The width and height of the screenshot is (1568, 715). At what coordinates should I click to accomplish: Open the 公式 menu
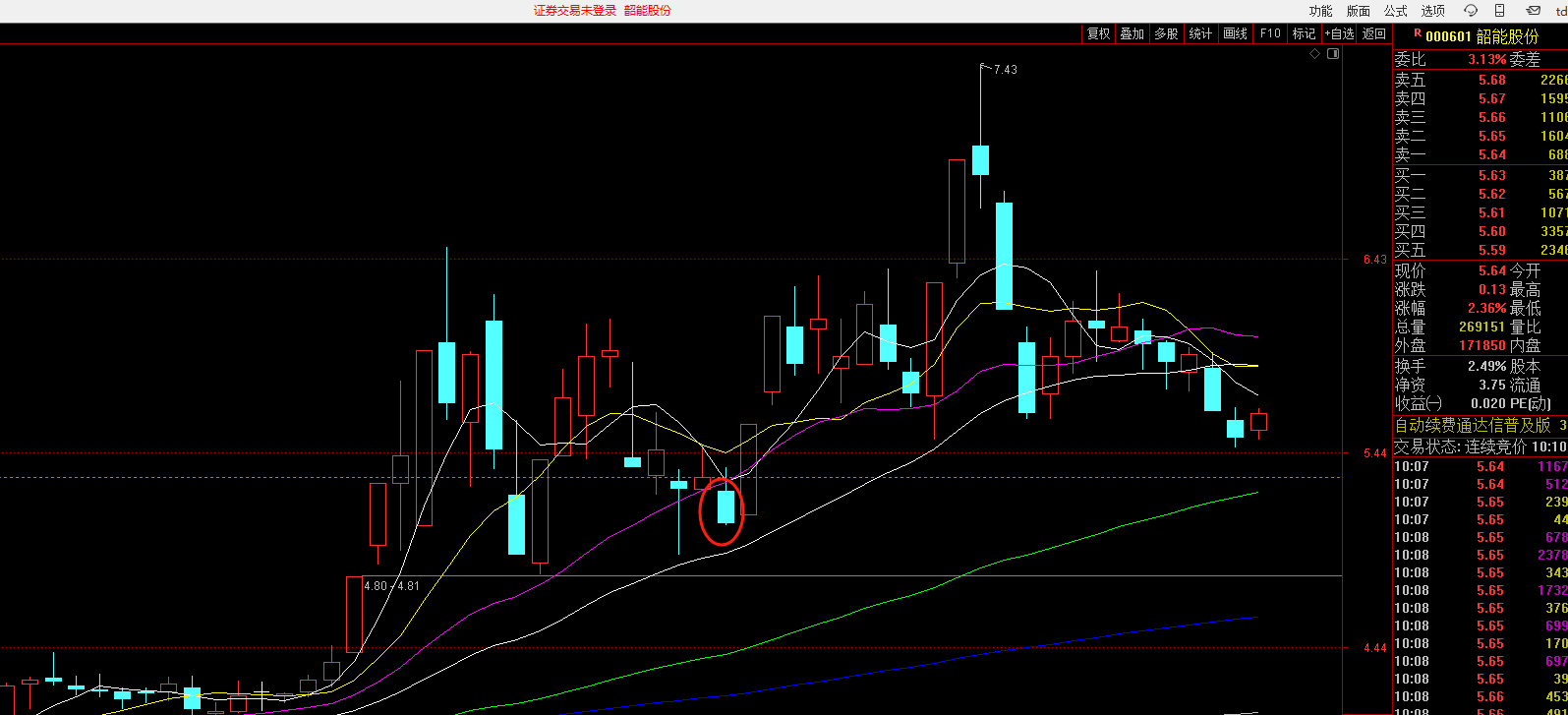[1395, 11]
